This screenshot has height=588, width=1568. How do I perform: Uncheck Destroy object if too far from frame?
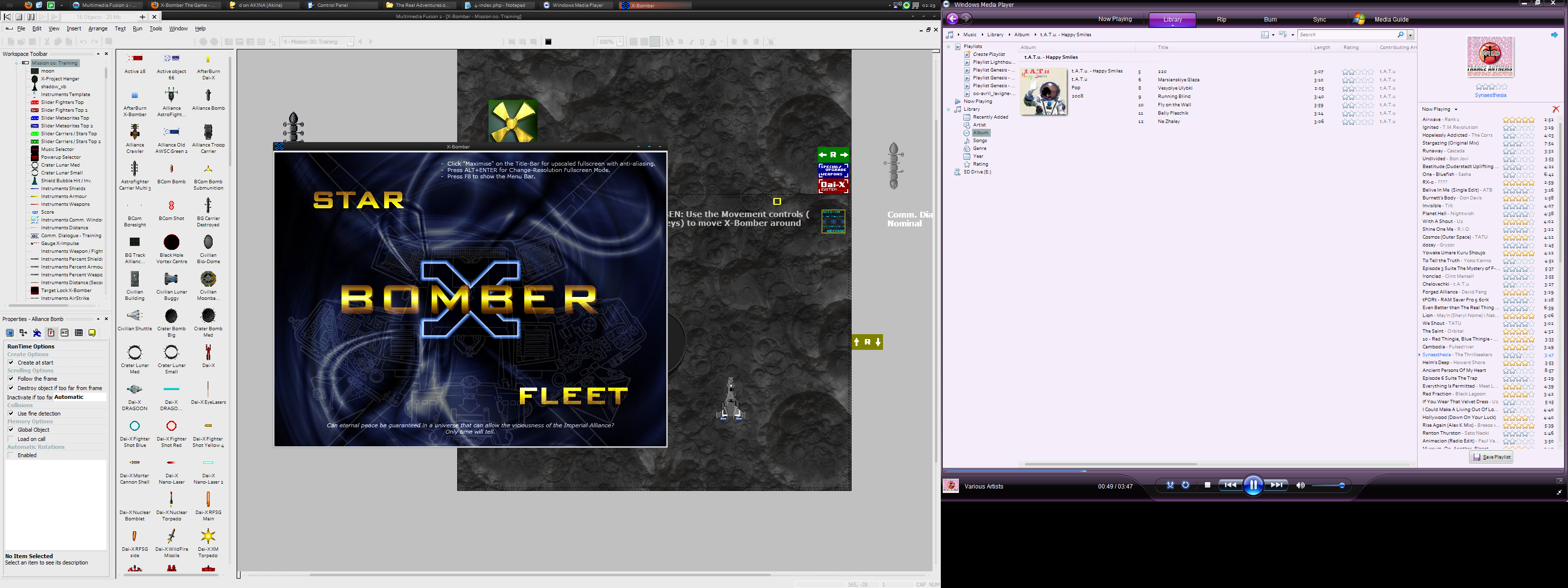pyautogui.click(x=11, y=388)
